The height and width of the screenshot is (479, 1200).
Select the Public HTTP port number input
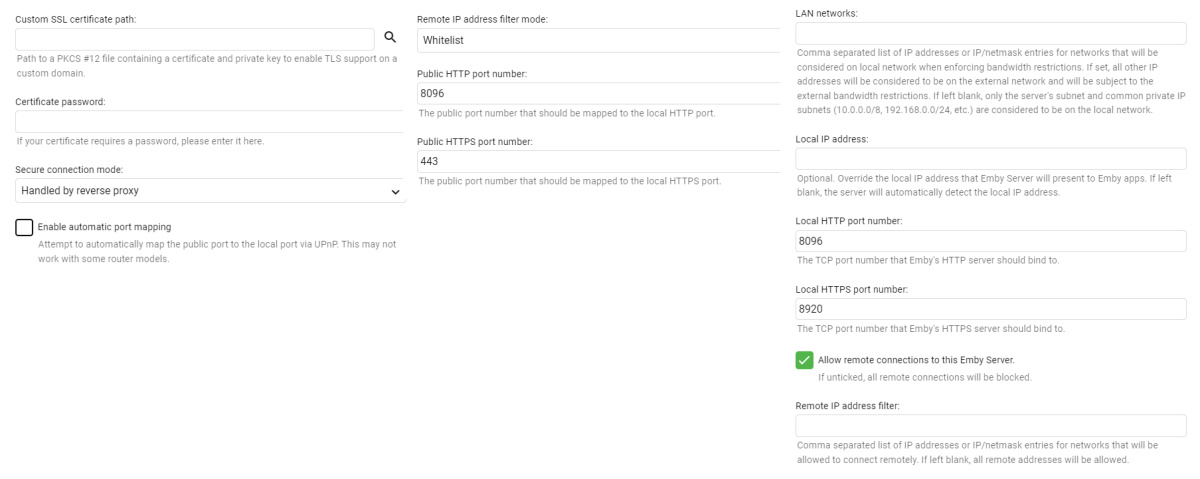598,93
